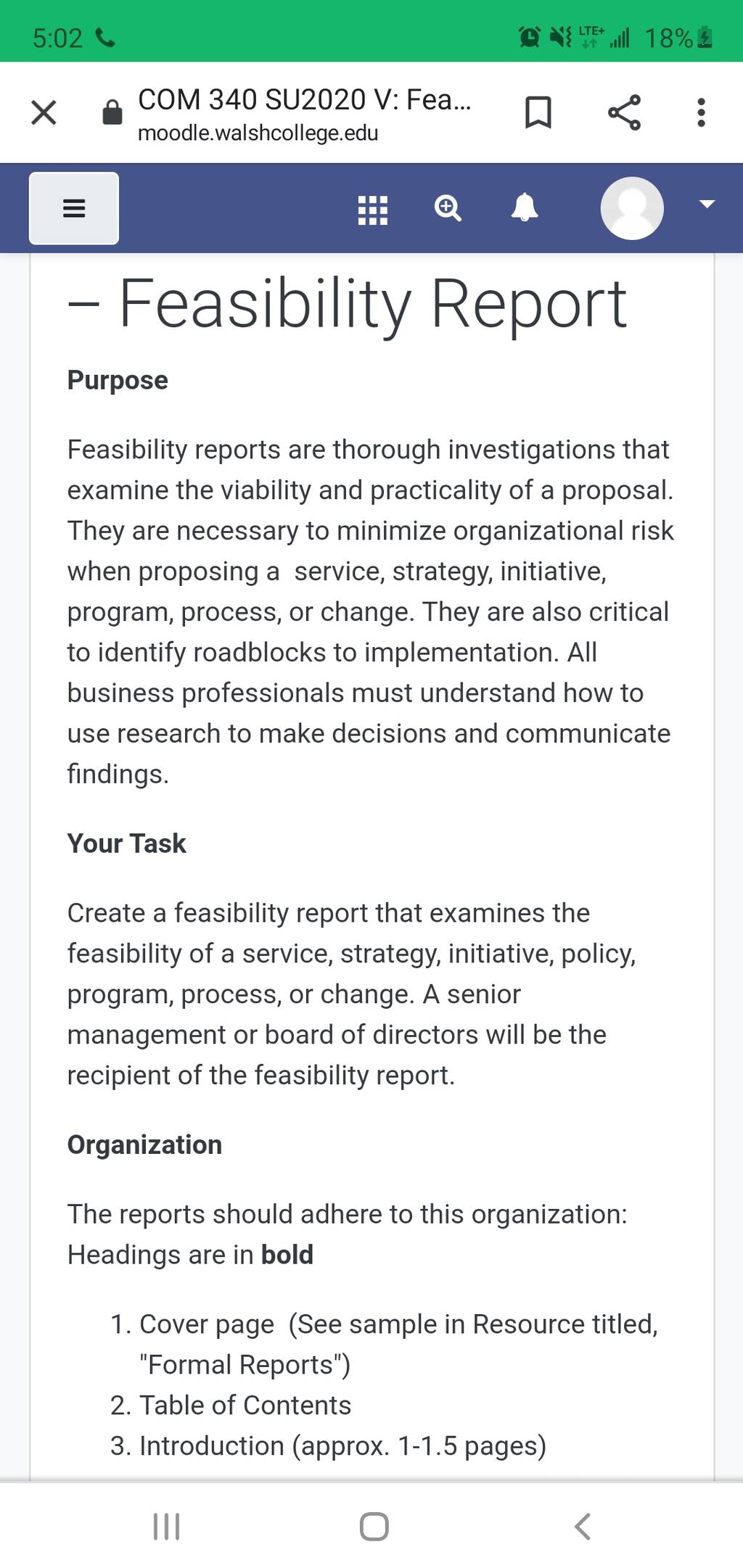
Task: Close the in-app browser tab
Action: click(x=44, y=112)
